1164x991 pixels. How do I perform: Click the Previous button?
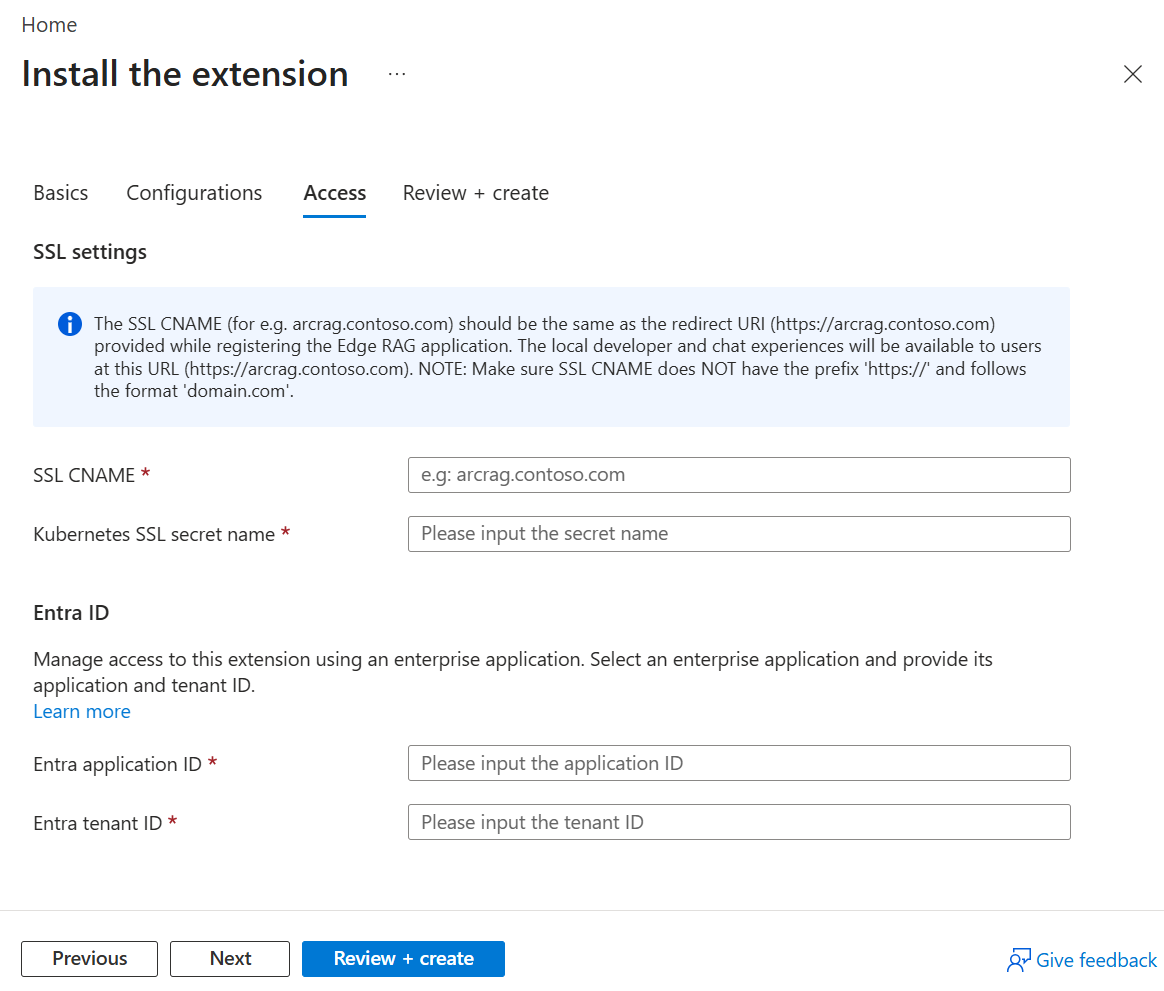[x=90, y=959]
